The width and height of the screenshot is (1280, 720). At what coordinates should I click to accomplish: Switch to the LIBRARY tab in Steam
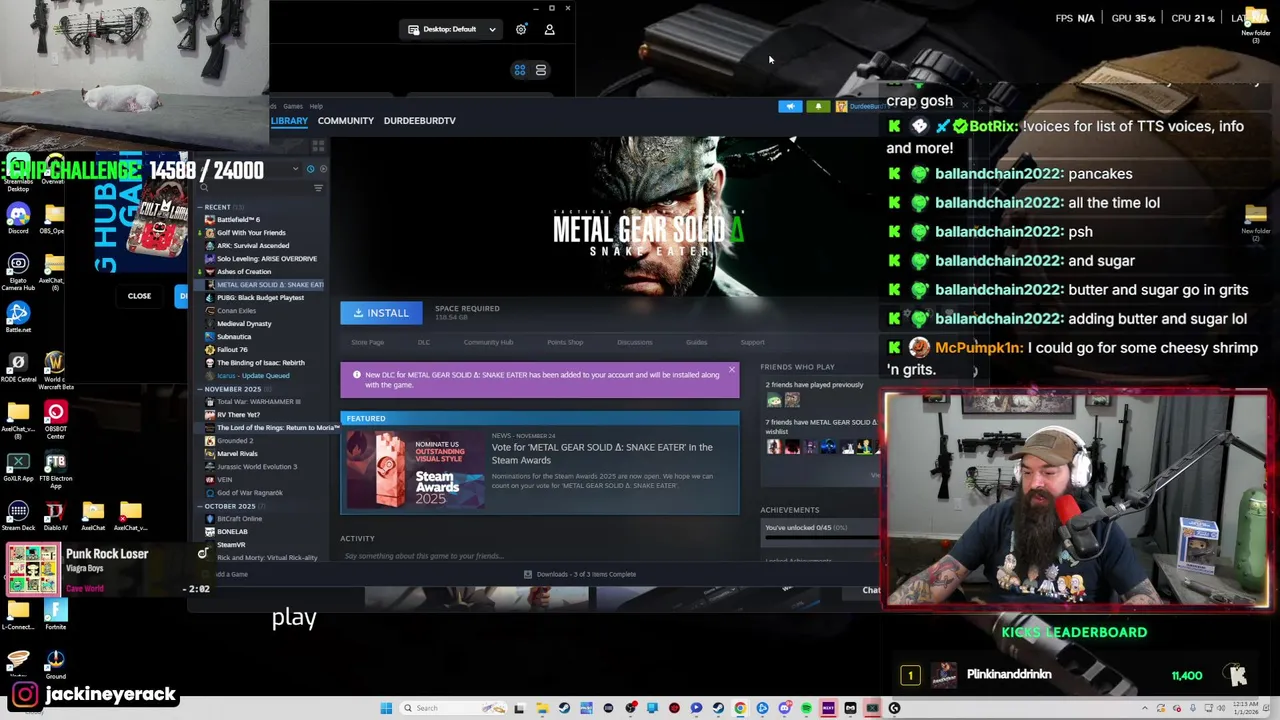289,121
